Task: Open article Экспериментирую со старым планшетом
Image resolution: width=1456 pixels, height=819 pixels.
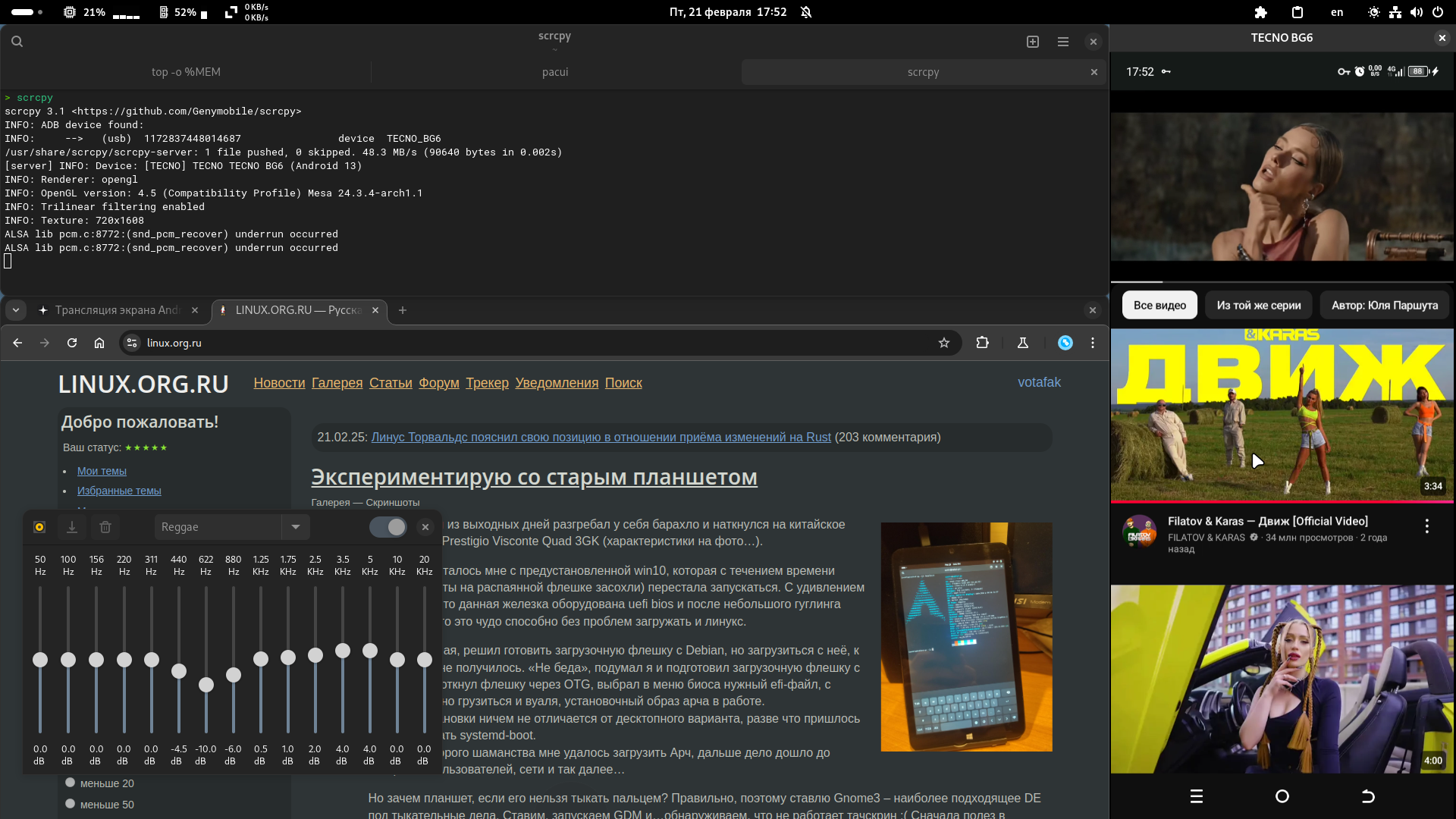Action: coord(534,477)
